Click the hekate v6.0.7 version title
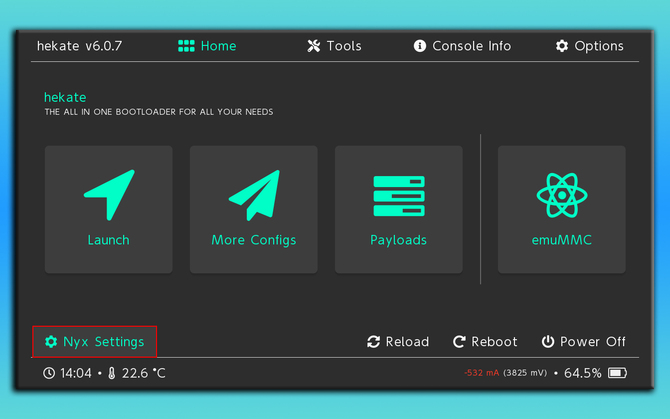The width and height of the screenshot is (670, 419). tap(79, 46)
